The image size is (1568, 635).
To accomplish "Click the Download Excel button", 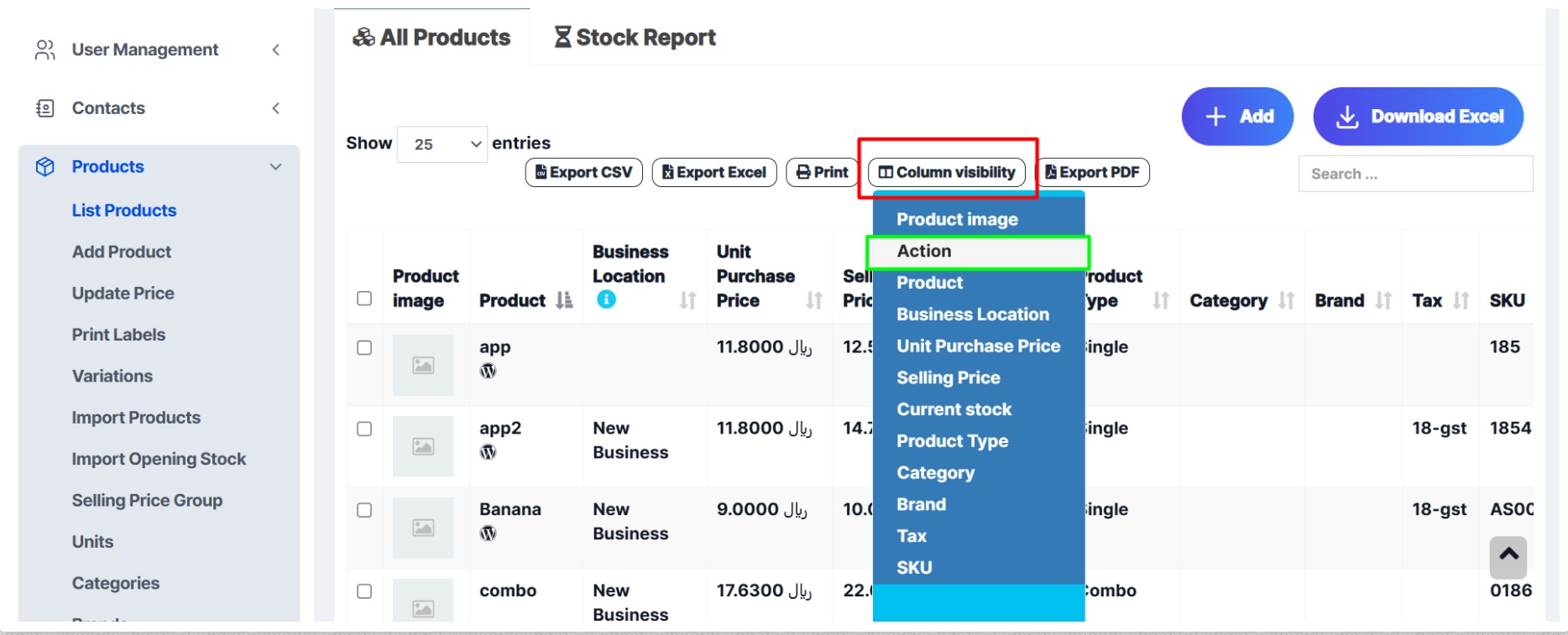I will (x=1418, y=117).
